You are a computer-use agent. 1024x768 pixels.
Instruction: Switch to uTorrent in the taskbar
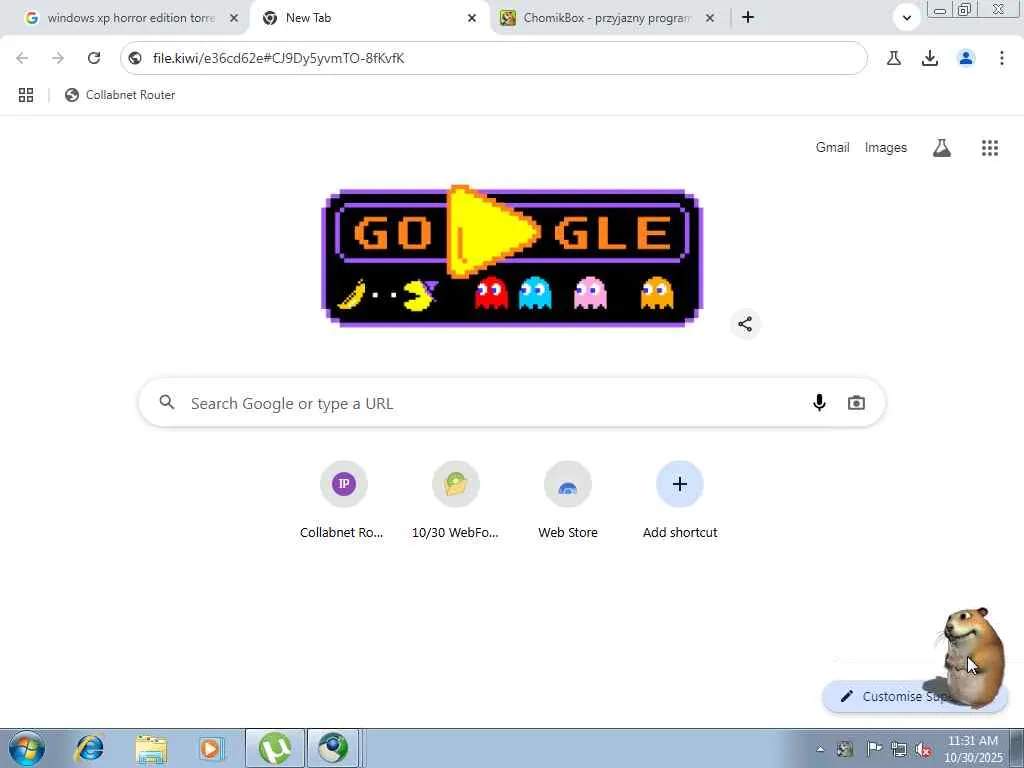point(275,748)
